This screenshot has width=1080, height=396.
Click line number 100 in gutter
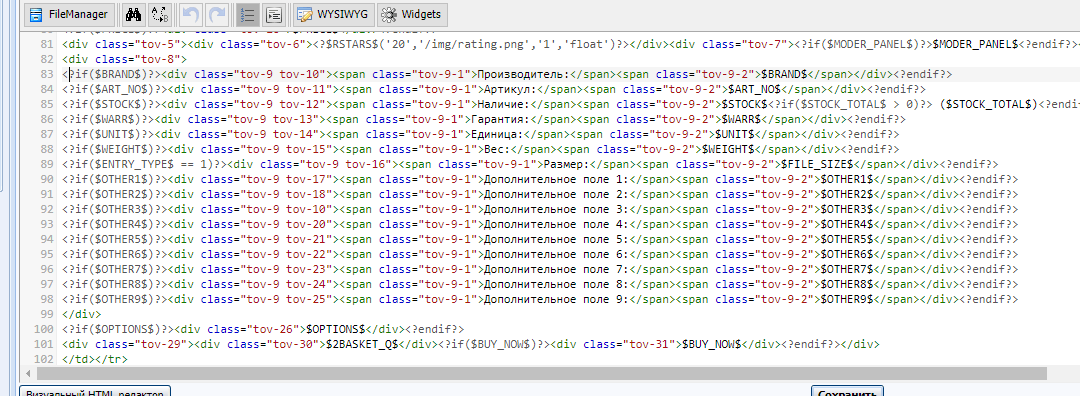tap(43, 329)
